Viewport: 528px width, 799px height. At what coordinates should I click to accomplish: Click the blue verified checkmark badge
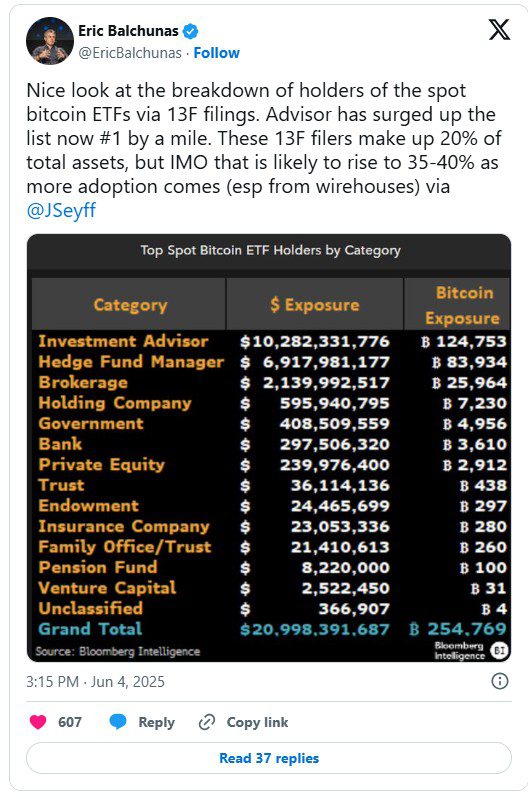(190, 32)
